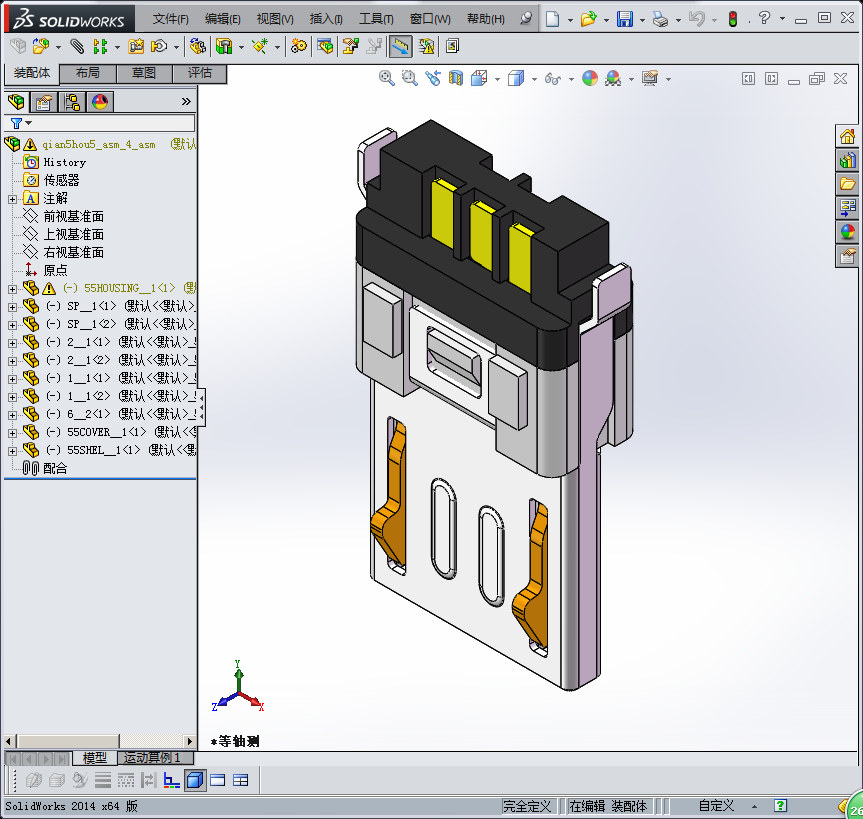Expand the 55HOUSING_1<1> component

(12, 289)
